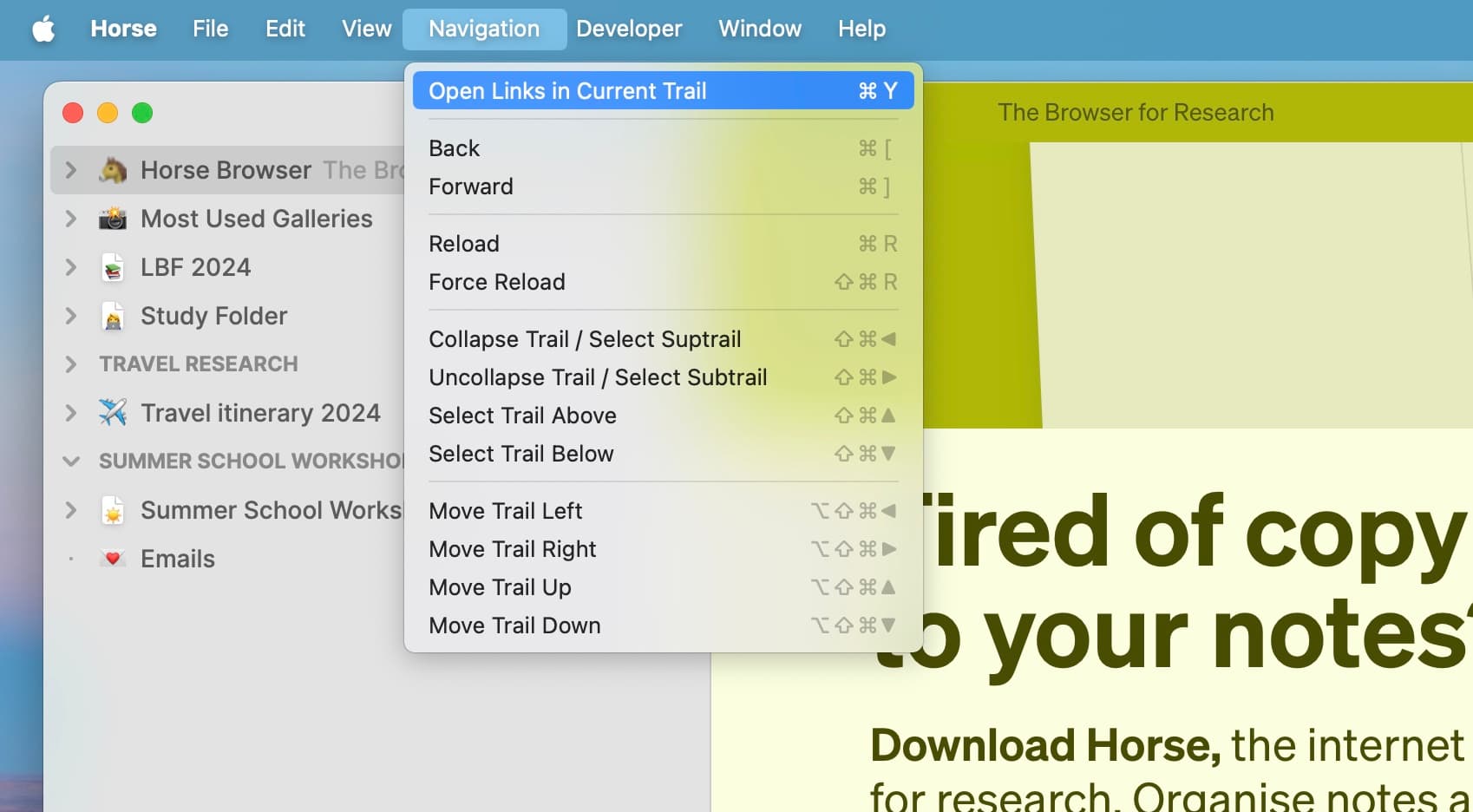Choose Force Reload from the Navigation menu
Screen dimensions: 1473x812
(496, 282)
